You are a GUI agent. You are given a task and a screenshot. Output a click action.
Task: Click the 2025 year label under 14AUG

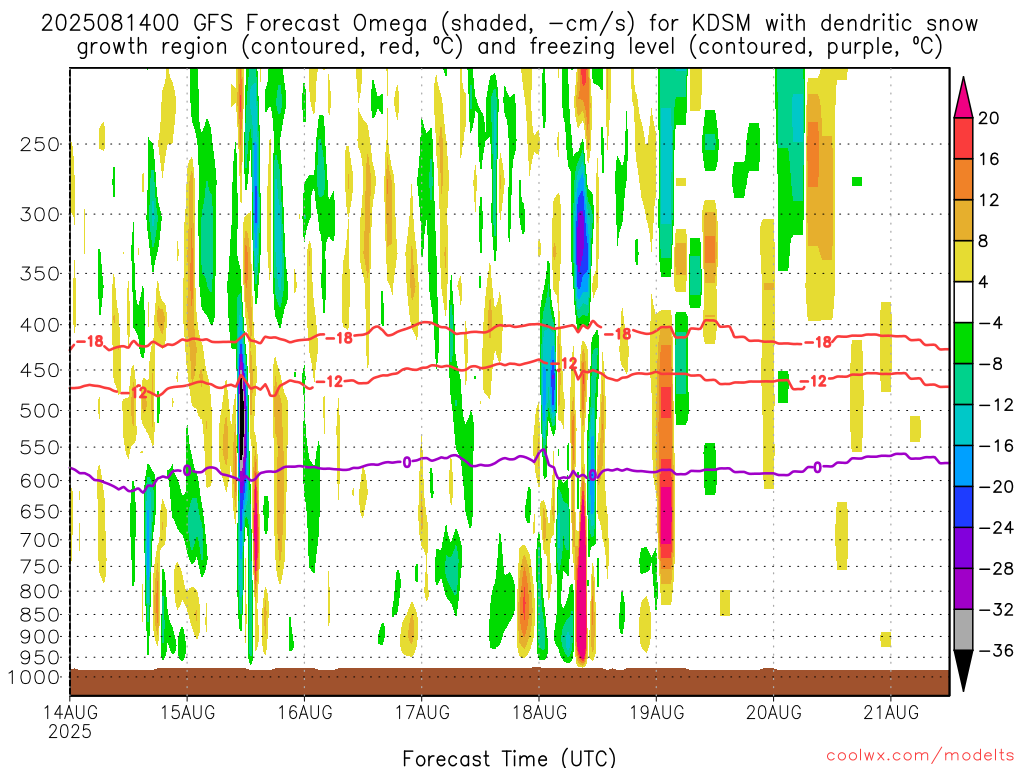click(x=70, y=731)
